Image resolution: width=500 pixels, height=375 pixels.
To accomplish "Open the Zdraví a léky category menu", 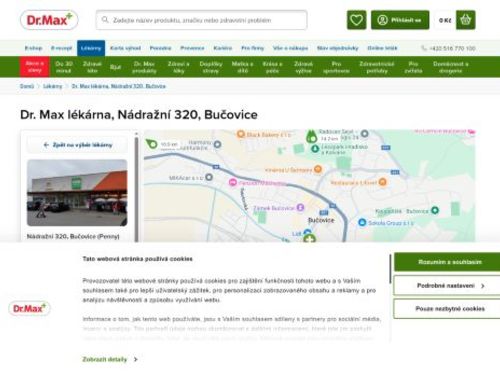I will click(179, 67).
